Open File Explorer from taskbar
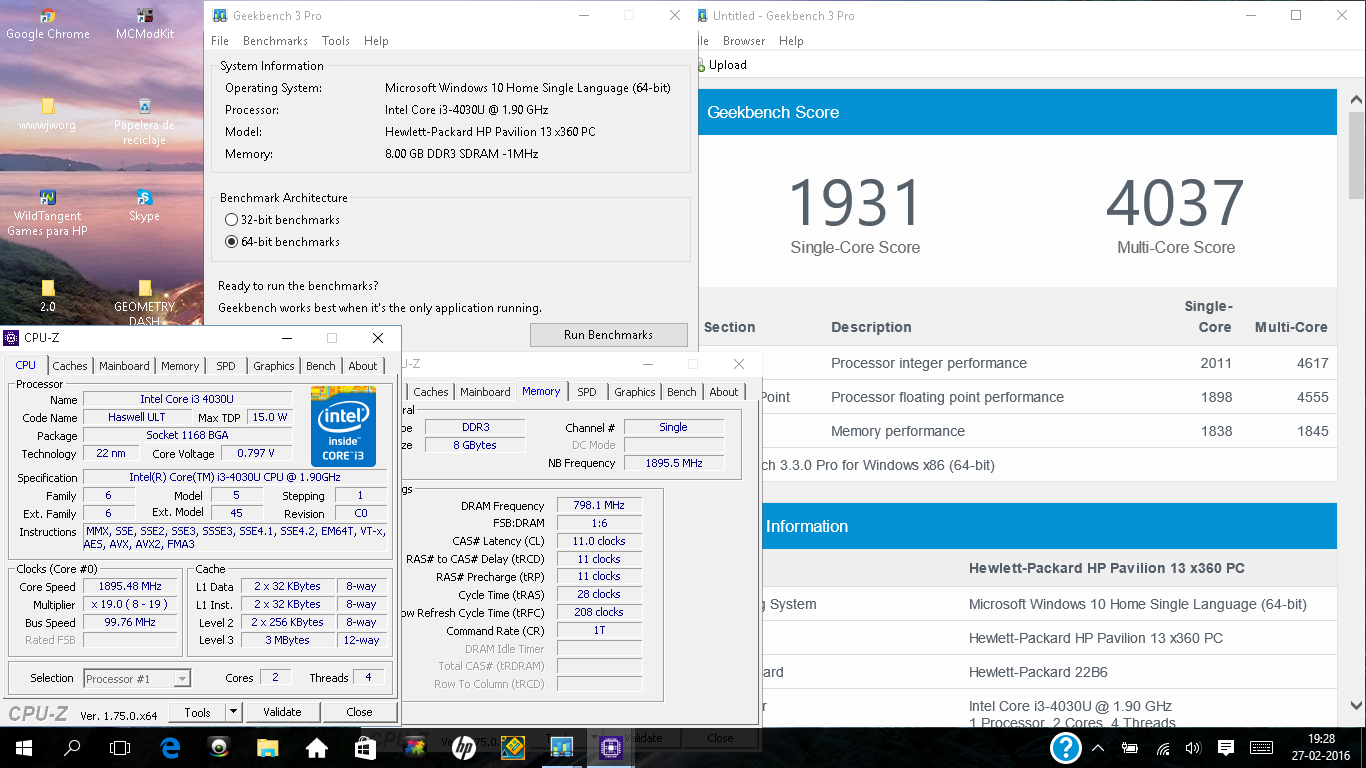This screenshot has width=1366, height=768. pos(268,747)
